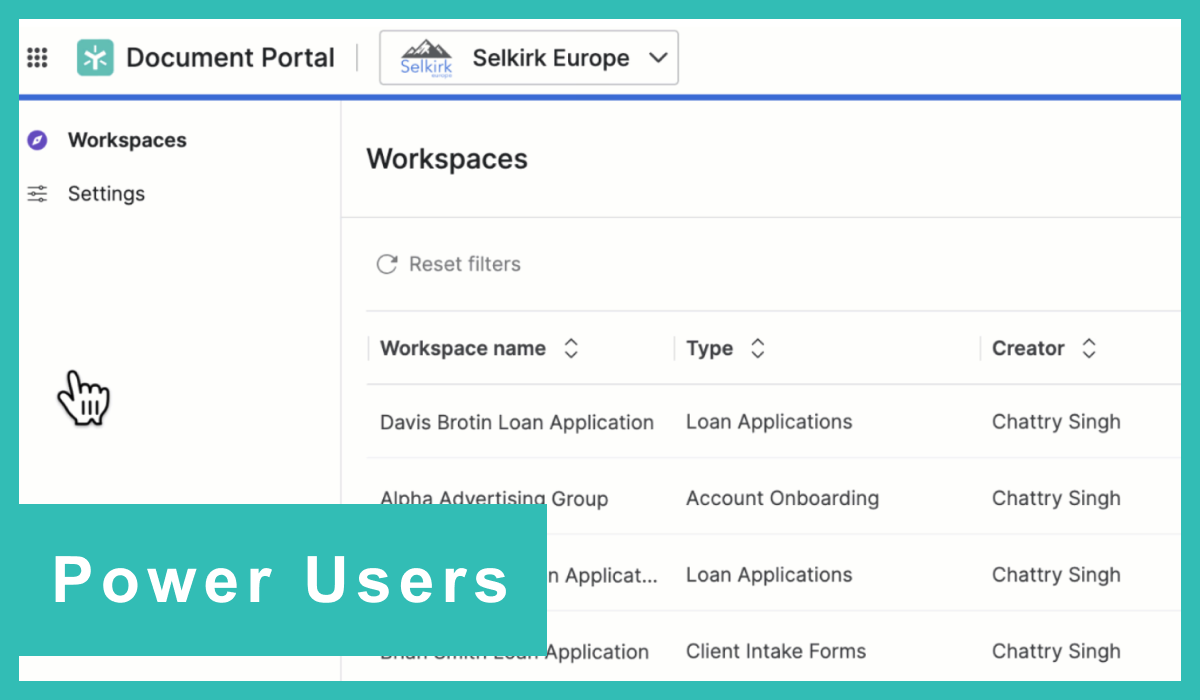Select the Client Intake Forms type cell
Viewport: 1200px width, 700px height.
coord(775,651)
